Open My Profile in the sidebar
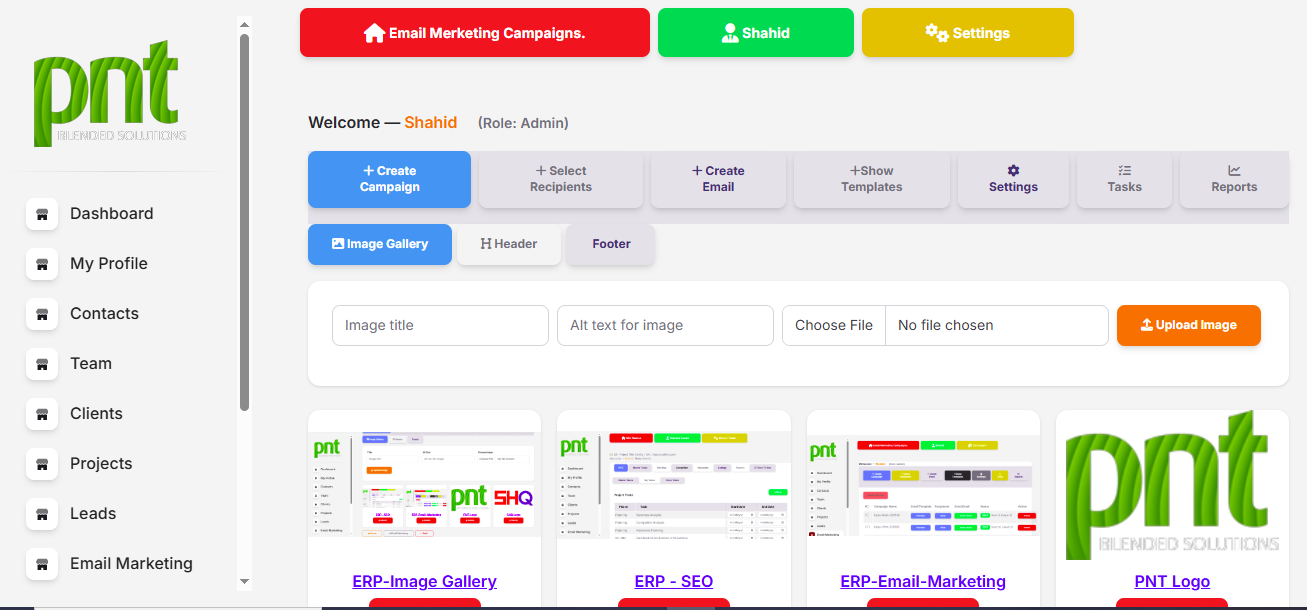Screen dimensions: 1307x610 tap(109, 264)
